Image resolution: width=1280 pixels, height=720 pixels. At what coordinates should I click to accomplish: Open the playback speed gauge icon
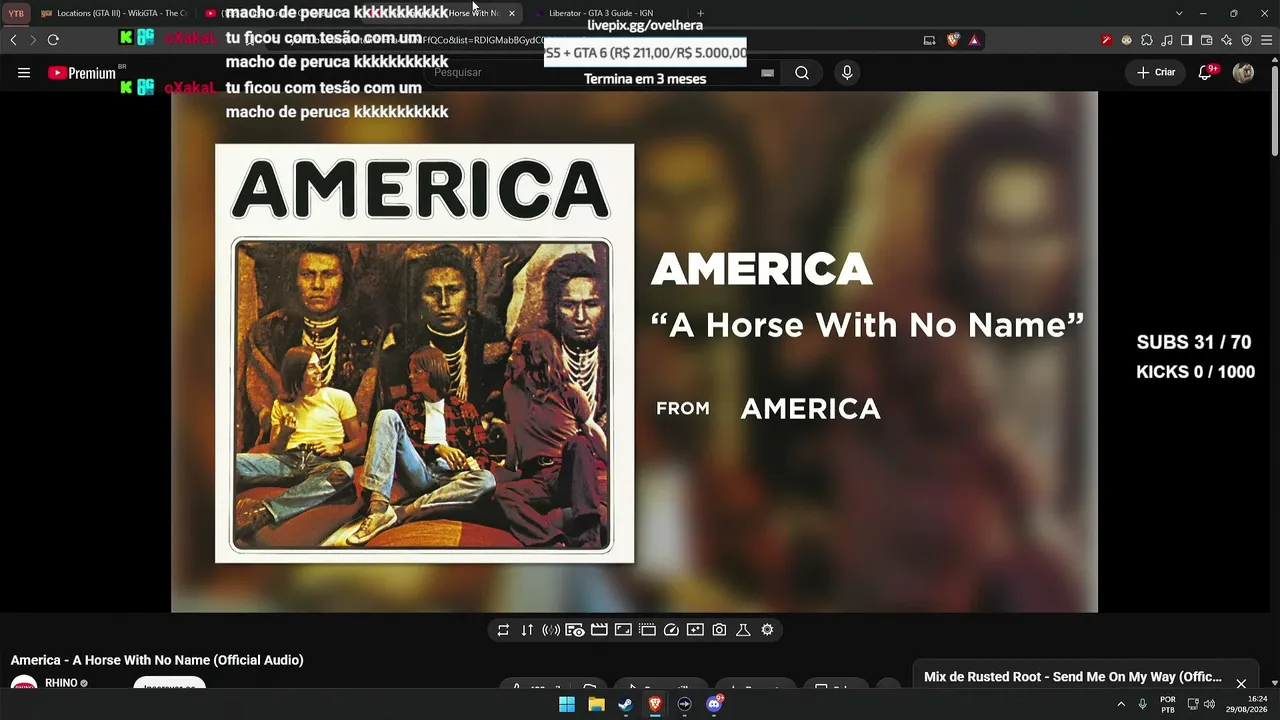(x=671, y=630)
